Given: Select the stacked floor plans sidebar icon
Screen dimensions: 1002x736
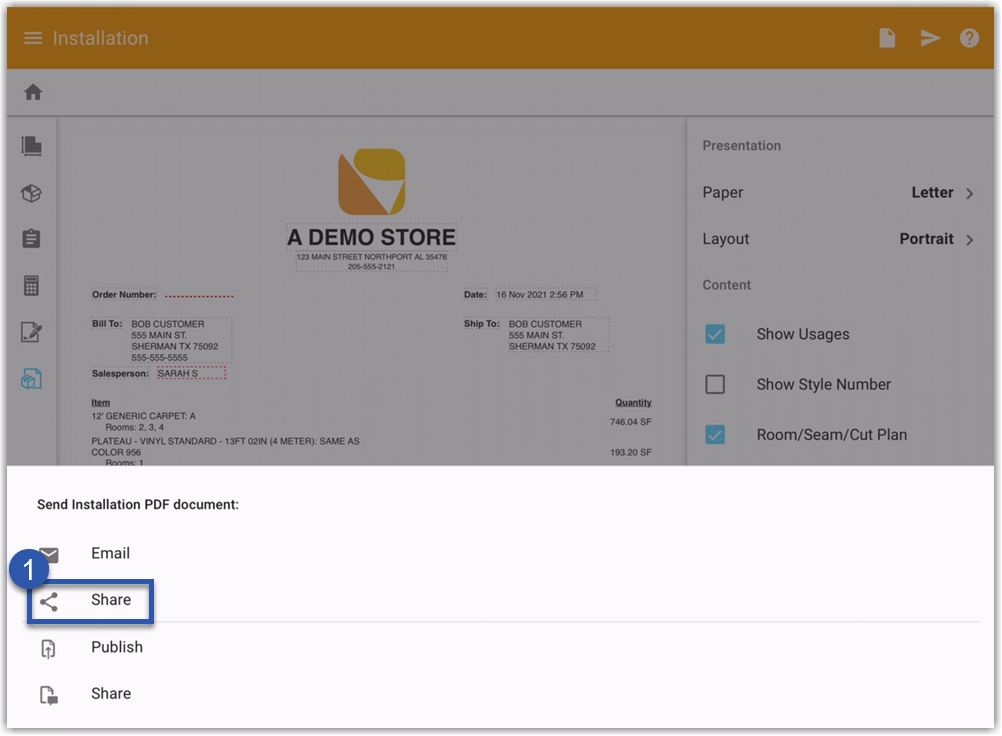Looking at the screenshot, I should click(31, 146).
